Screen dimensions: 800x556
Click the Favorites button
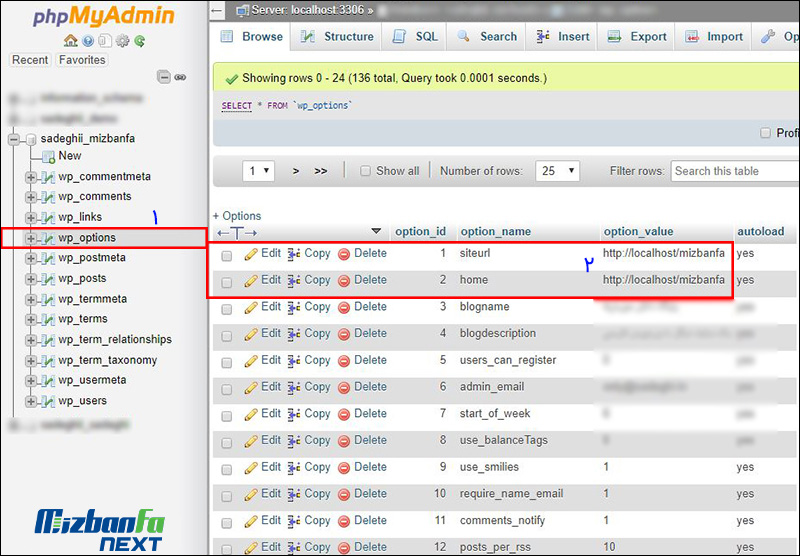[x=82, y=60]
